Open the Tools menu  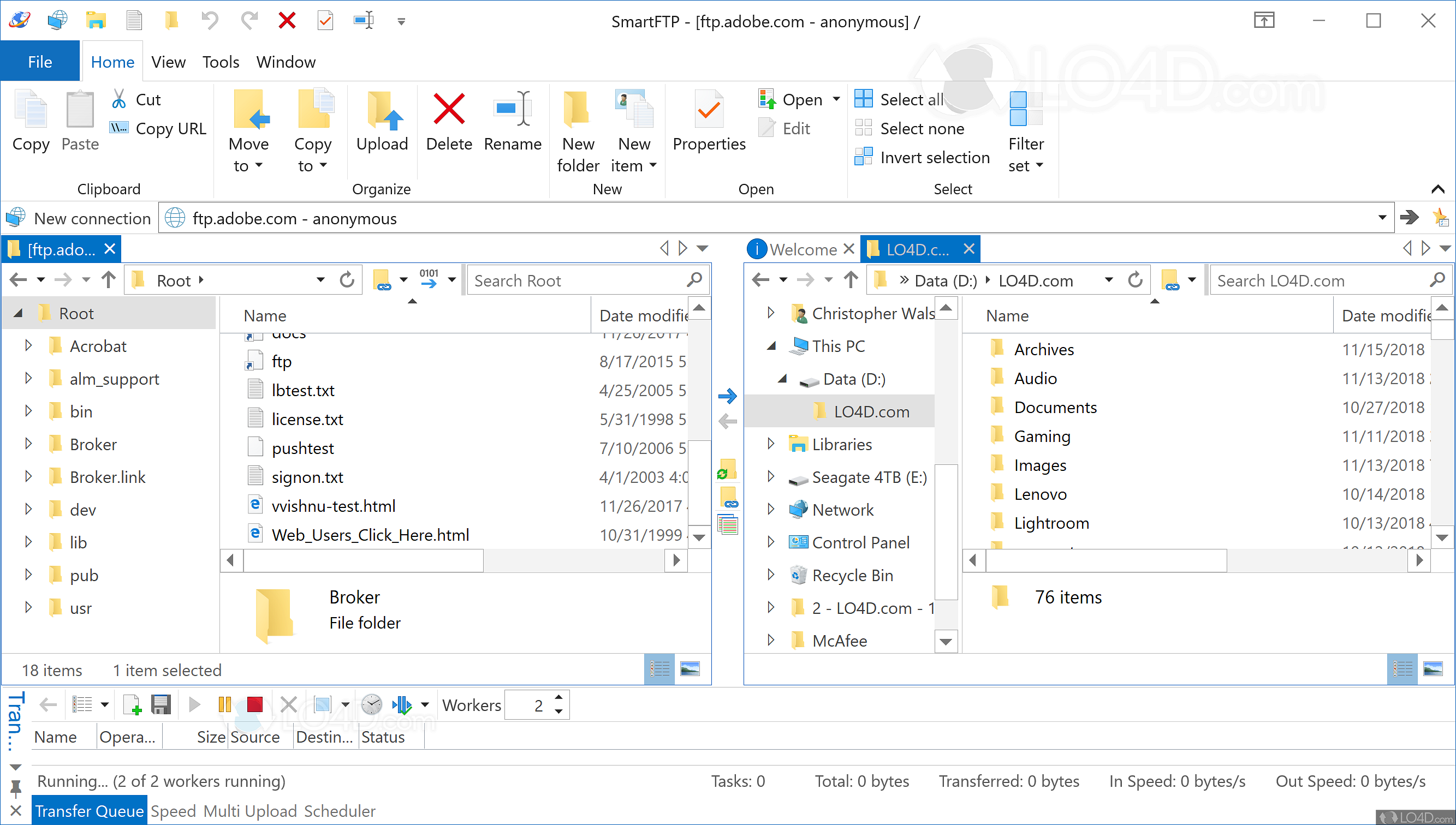(221, 62)
